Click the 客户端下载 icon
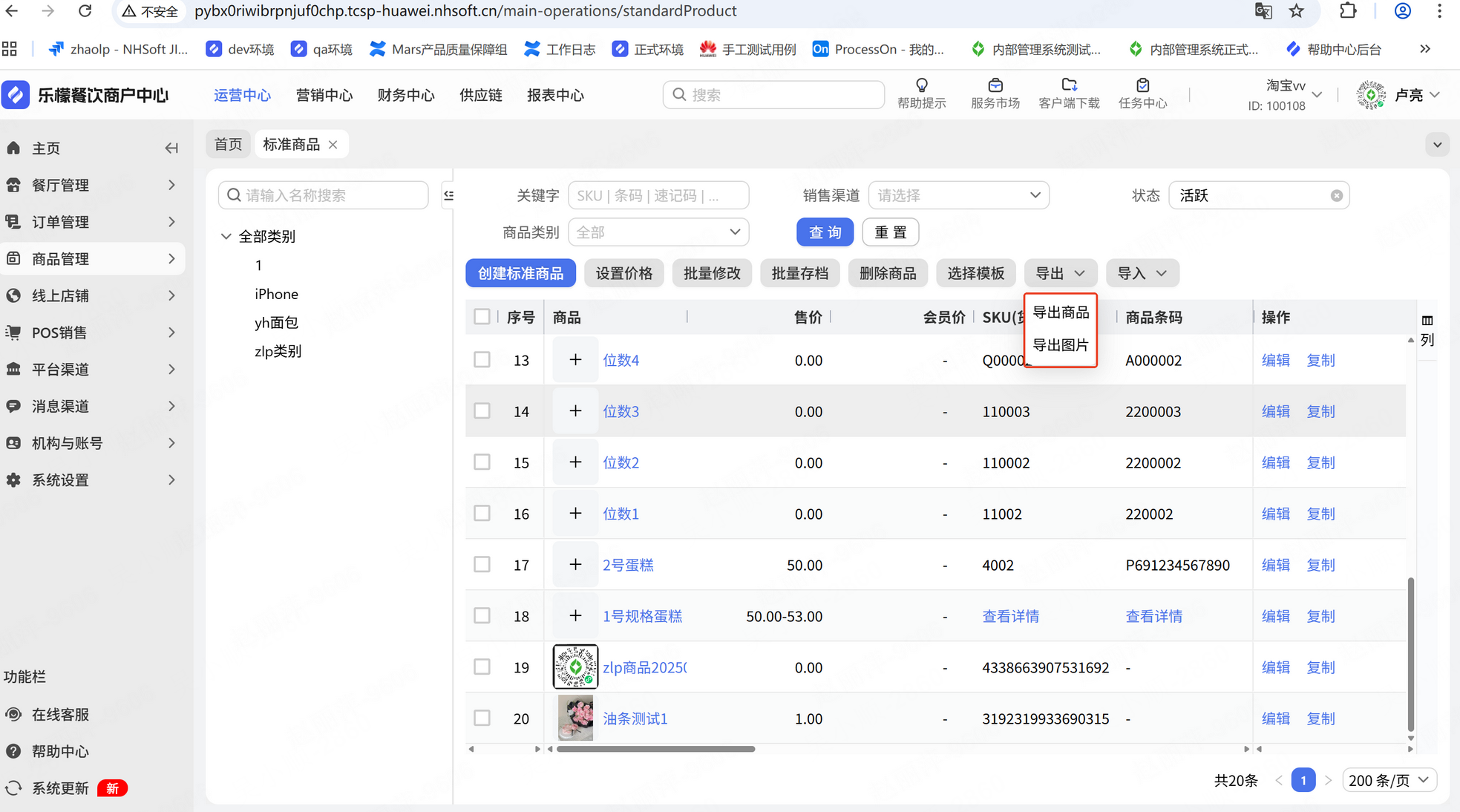 (1068, 85)
